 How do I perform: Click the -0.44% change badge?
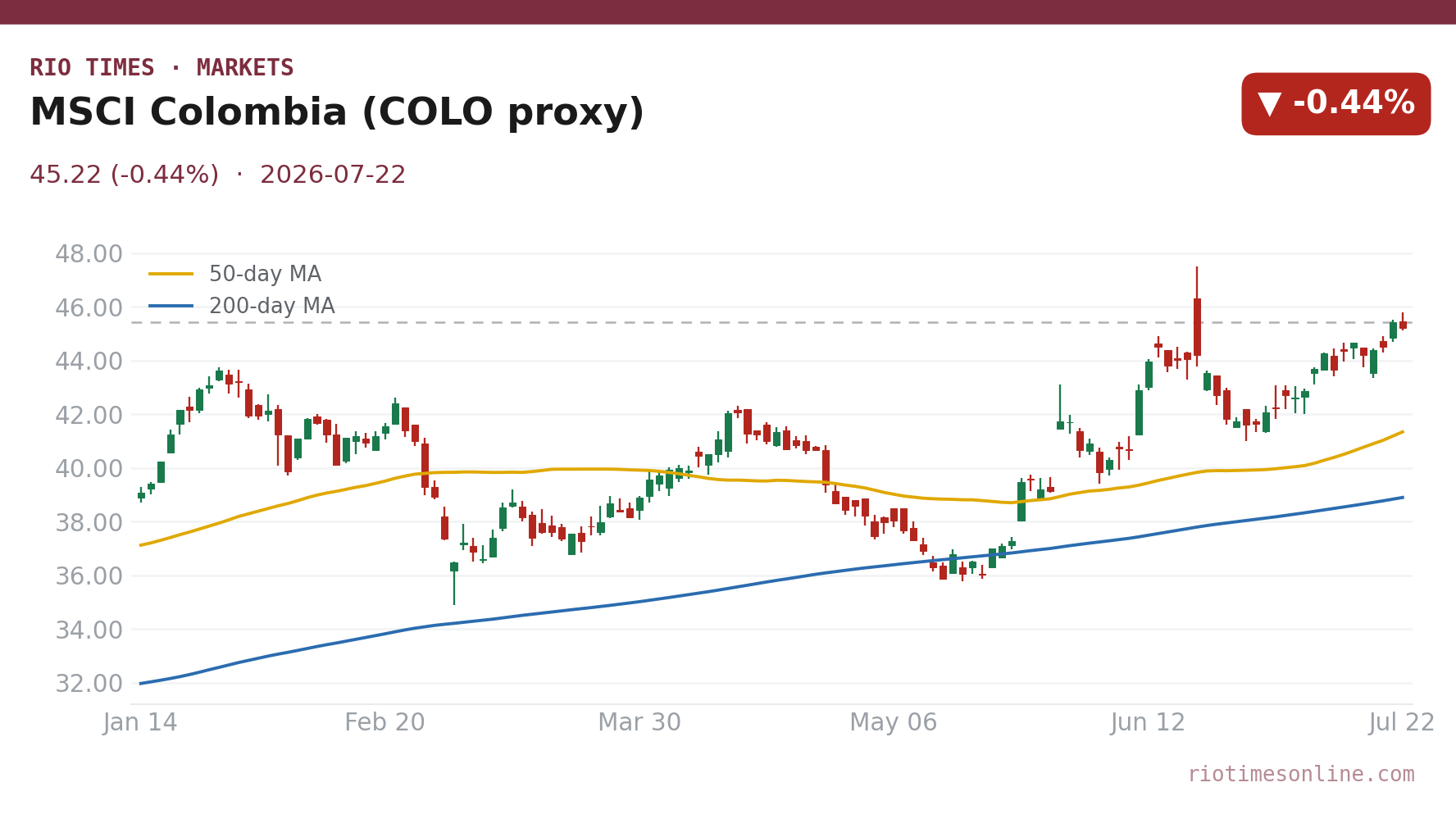1335,104
